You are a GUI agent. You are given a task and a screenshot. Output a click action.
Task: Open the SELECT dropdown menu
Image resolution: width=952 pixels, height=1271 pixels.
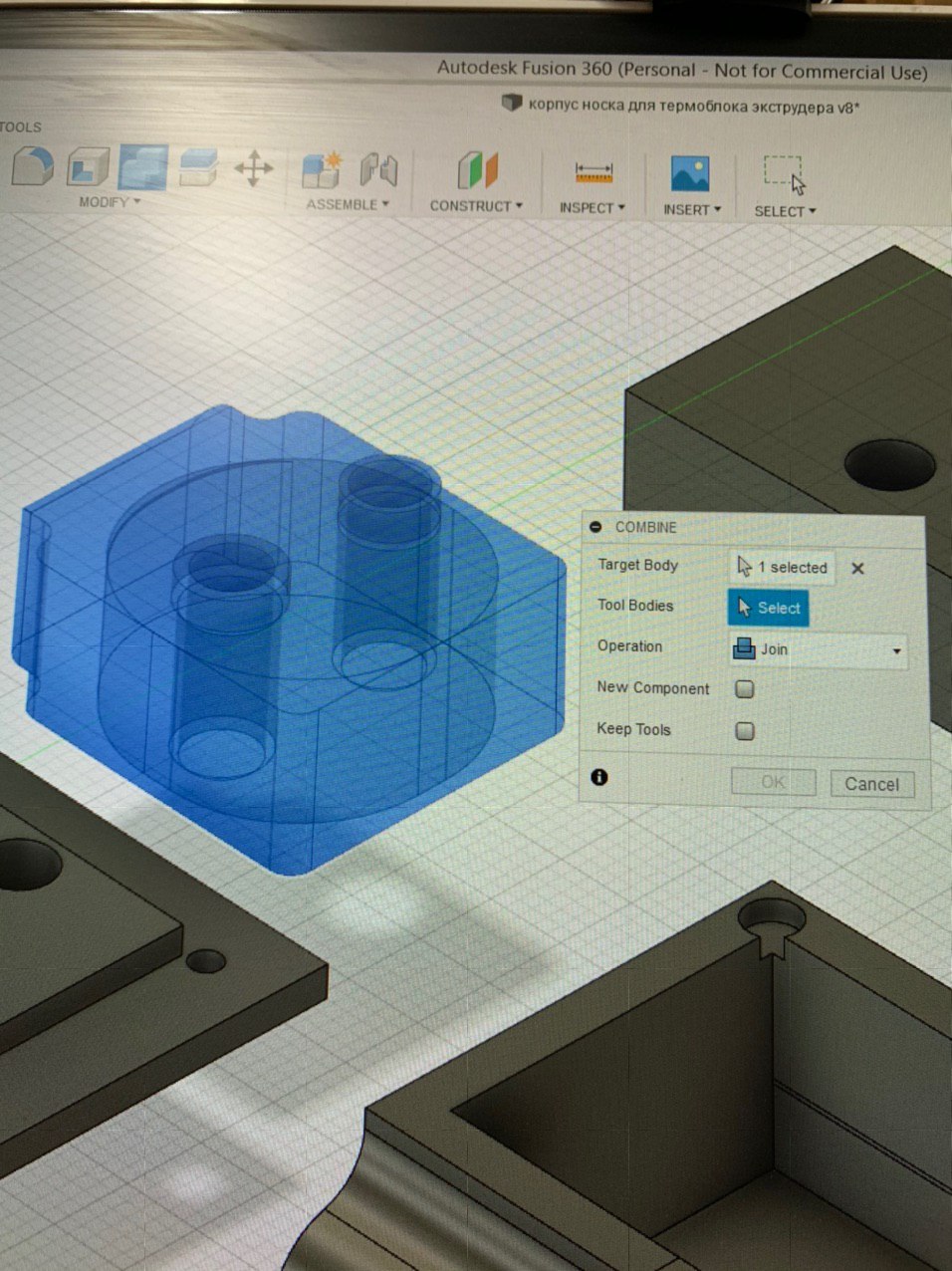[785, 211]
